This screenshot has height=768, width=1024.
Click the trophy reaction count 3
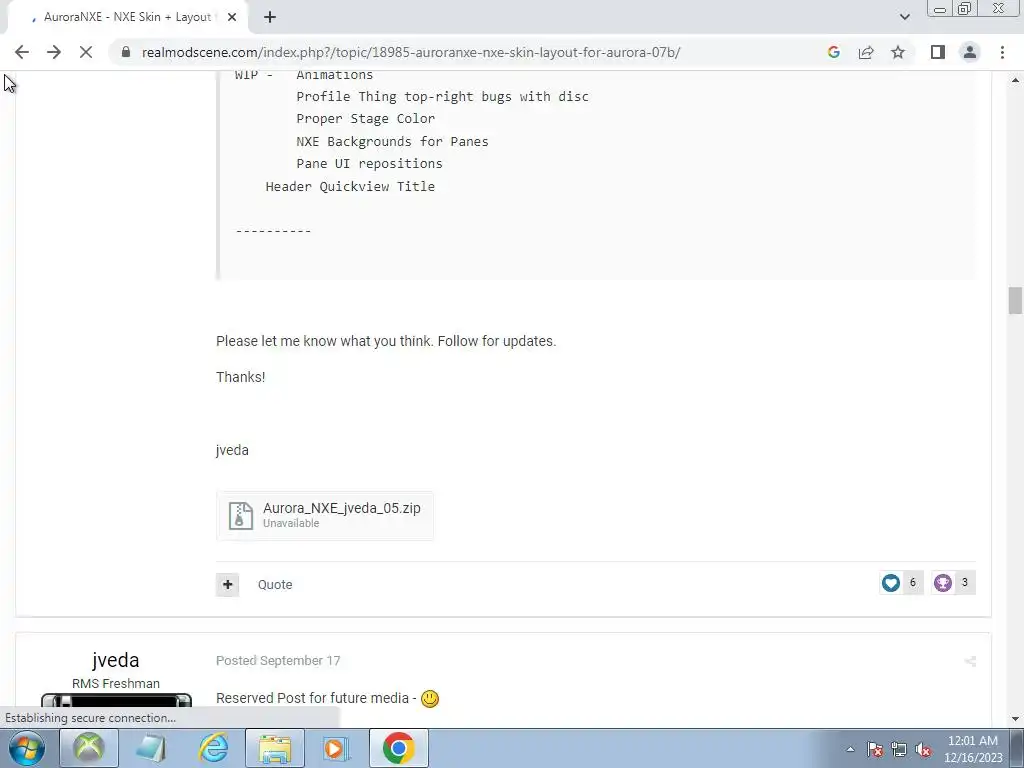click(x=965, y=582)
